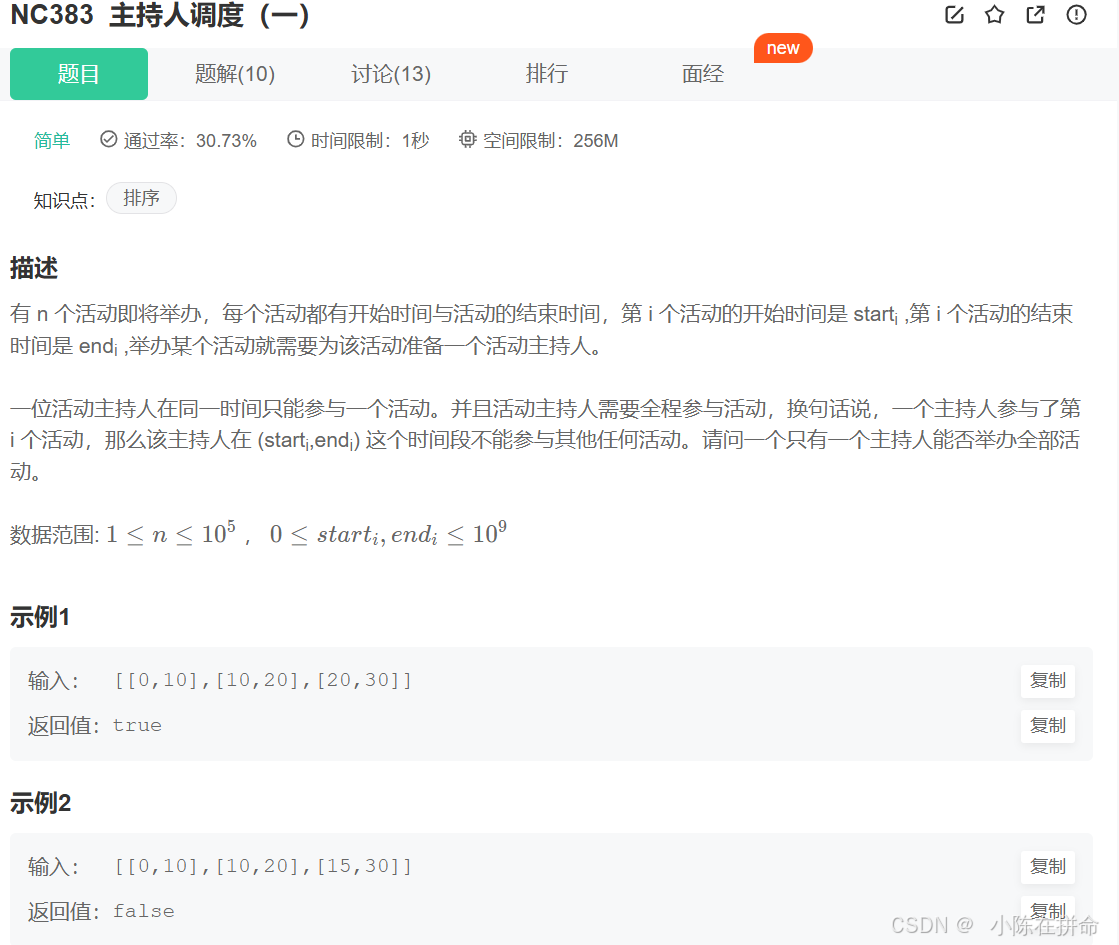Copy the example 2 return value false
Viewport: 1119px width, 945px height.
[1048, 911]
